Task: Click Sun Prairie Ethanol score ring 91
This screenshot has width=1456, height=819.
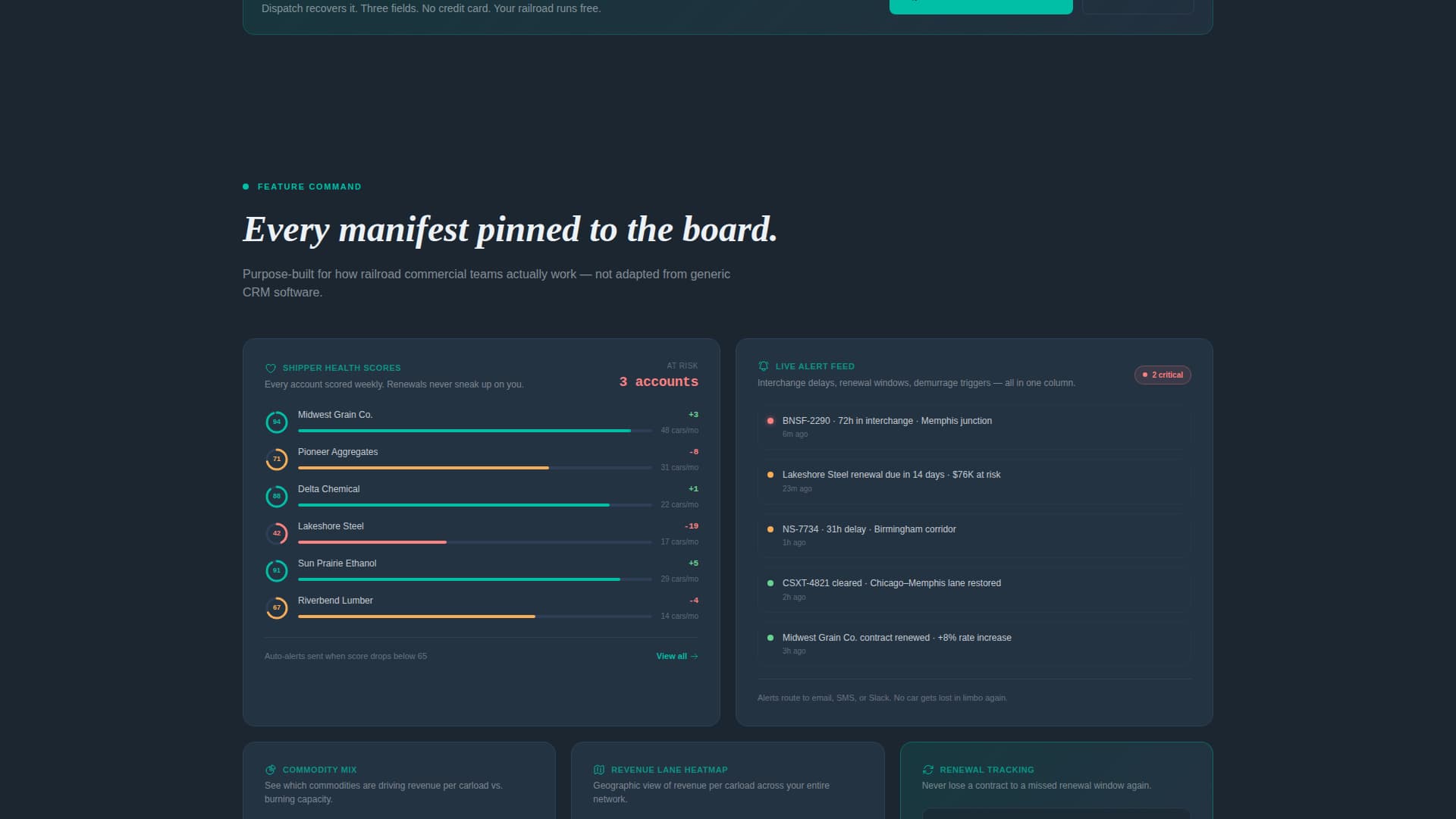Action: 277,571
